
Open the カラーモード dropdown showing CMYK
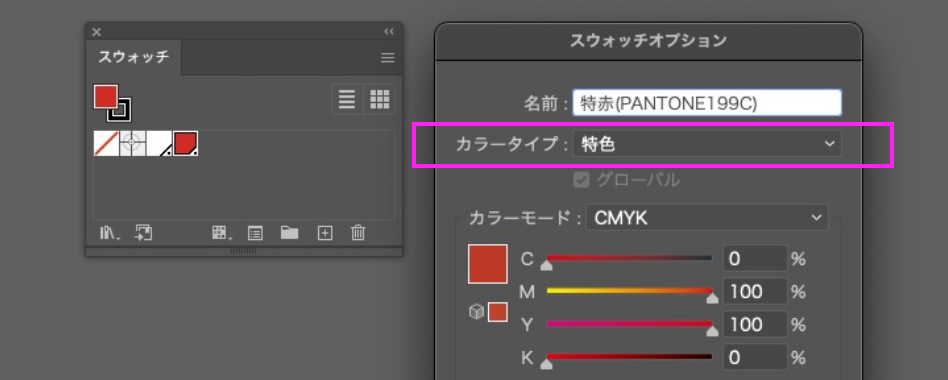click(707, 217)
